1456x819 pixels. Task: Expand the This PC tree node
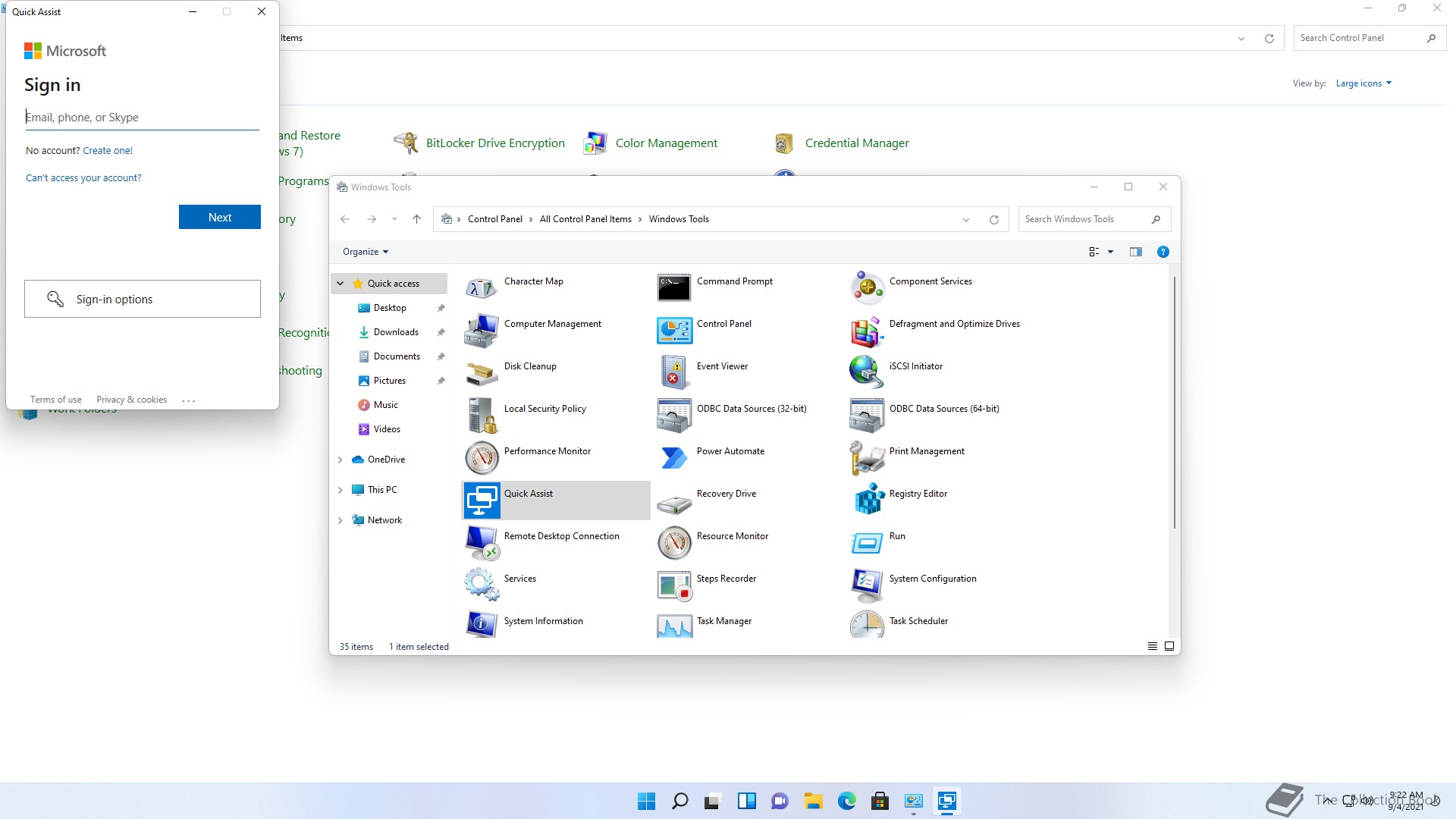[340, 490]
